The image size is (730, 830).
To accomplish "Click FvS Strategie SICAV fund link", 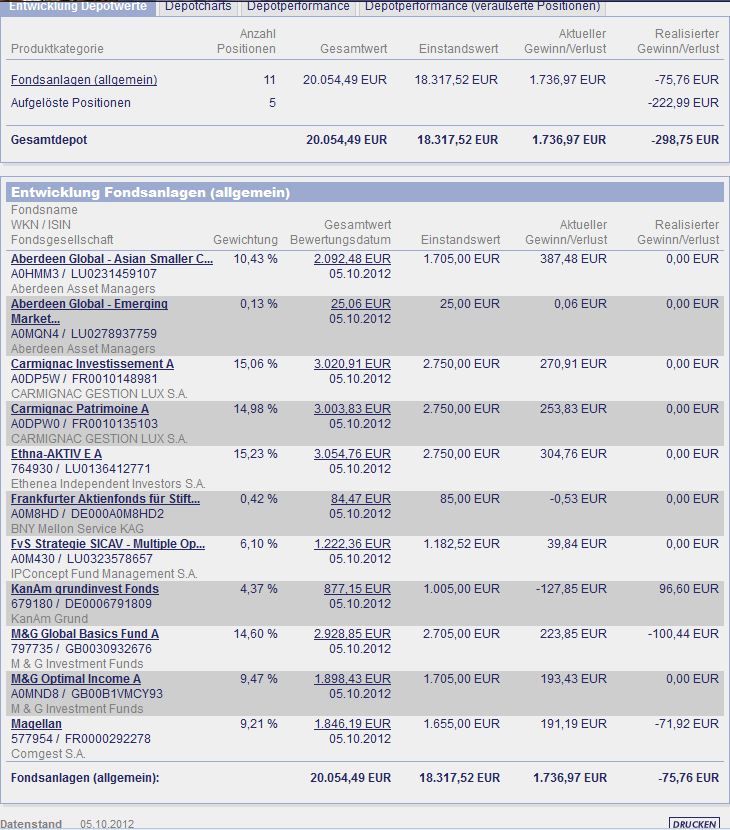I will point(107,544).
